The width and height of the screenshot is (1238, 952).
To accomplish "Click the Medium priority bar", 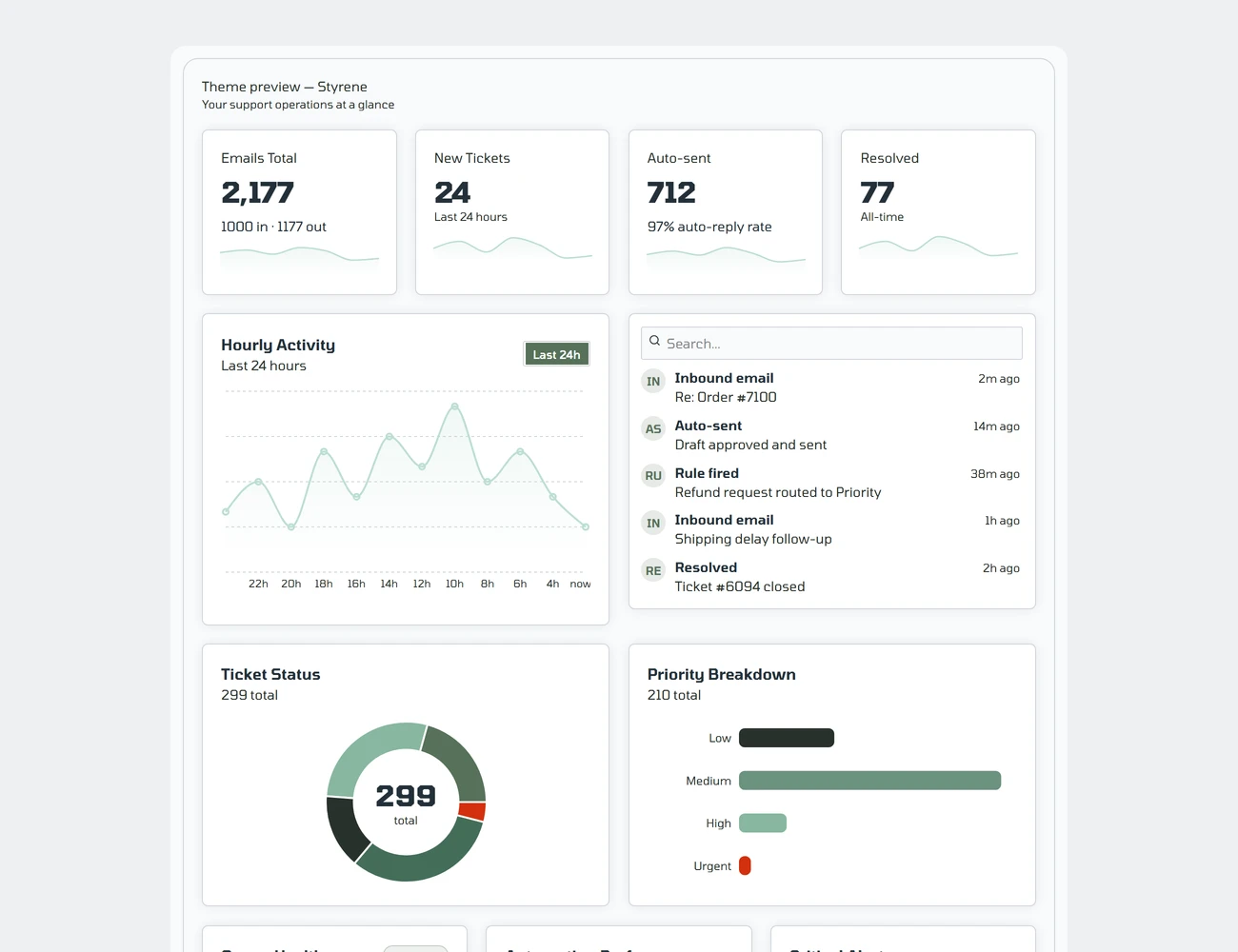I will coord(870,781).
